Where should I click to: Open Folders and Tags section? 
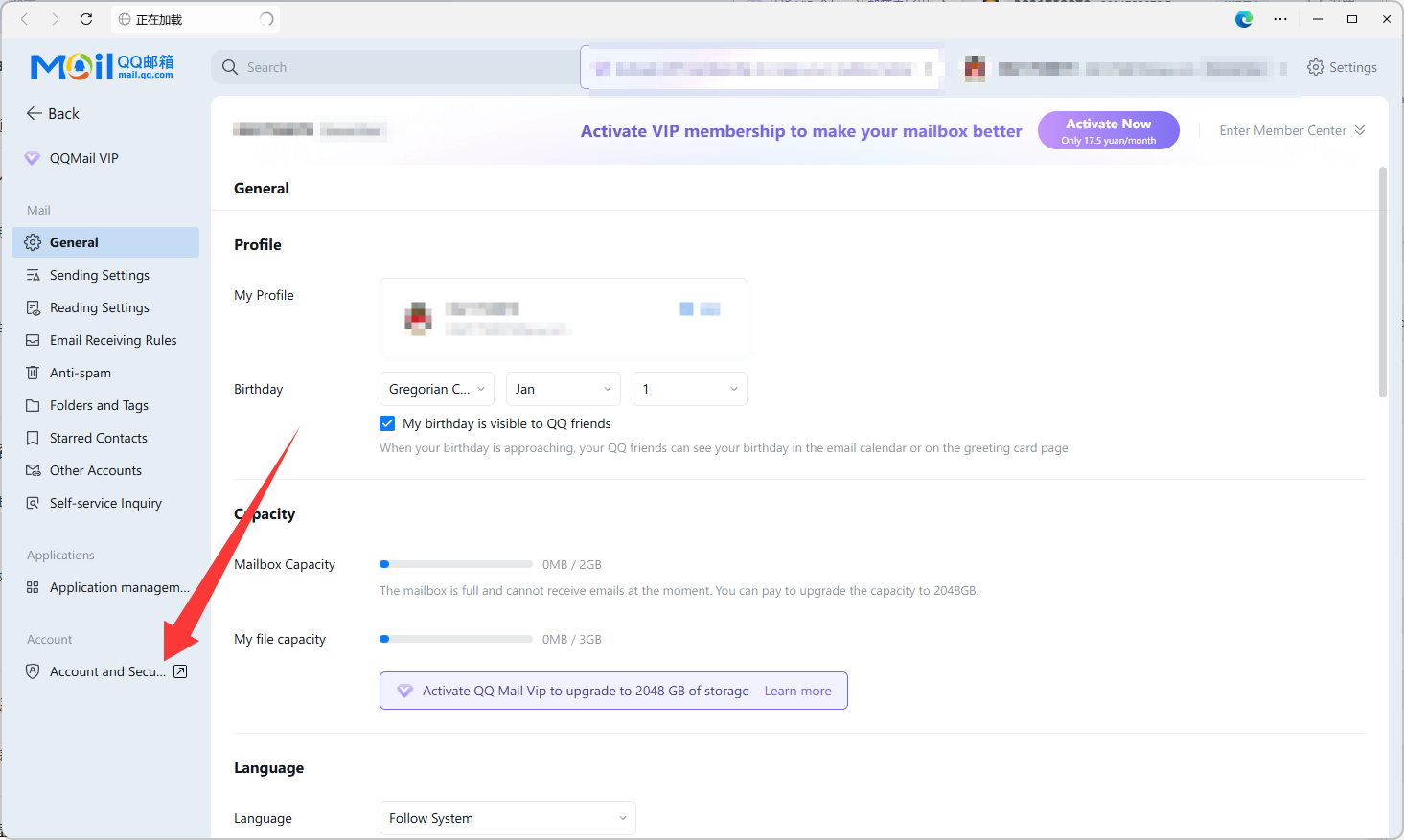pos(105,405)
